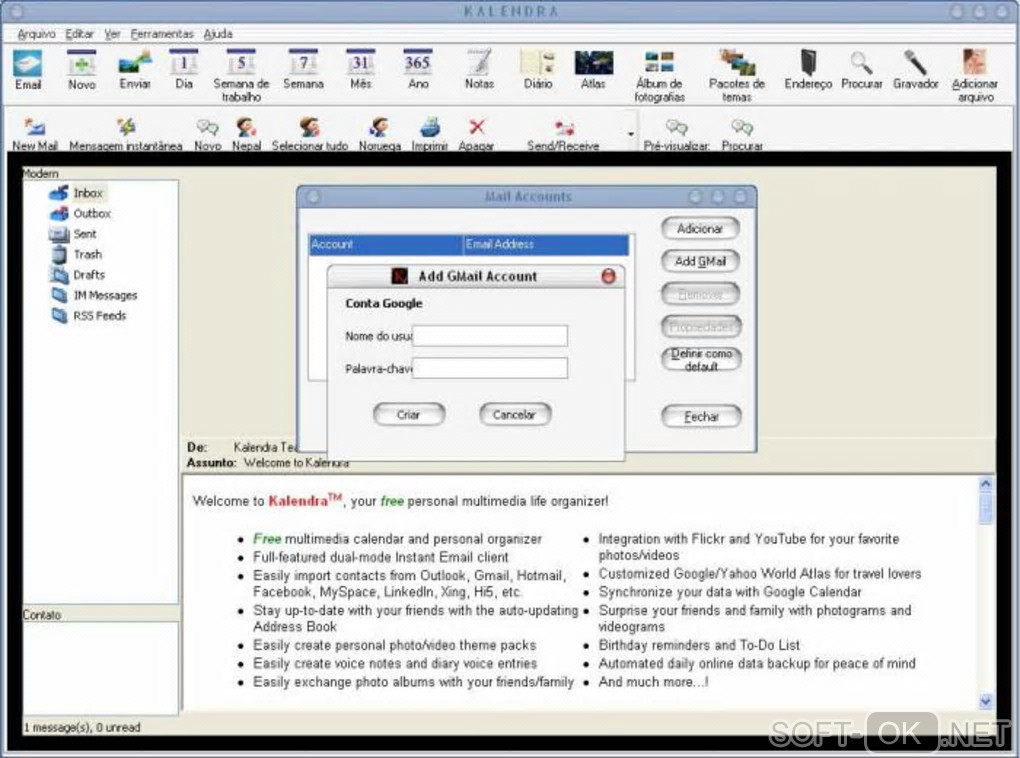Close the Add GMail Account dialog
The width and height of the screenshot is (1020, 758).
(608, 276)
